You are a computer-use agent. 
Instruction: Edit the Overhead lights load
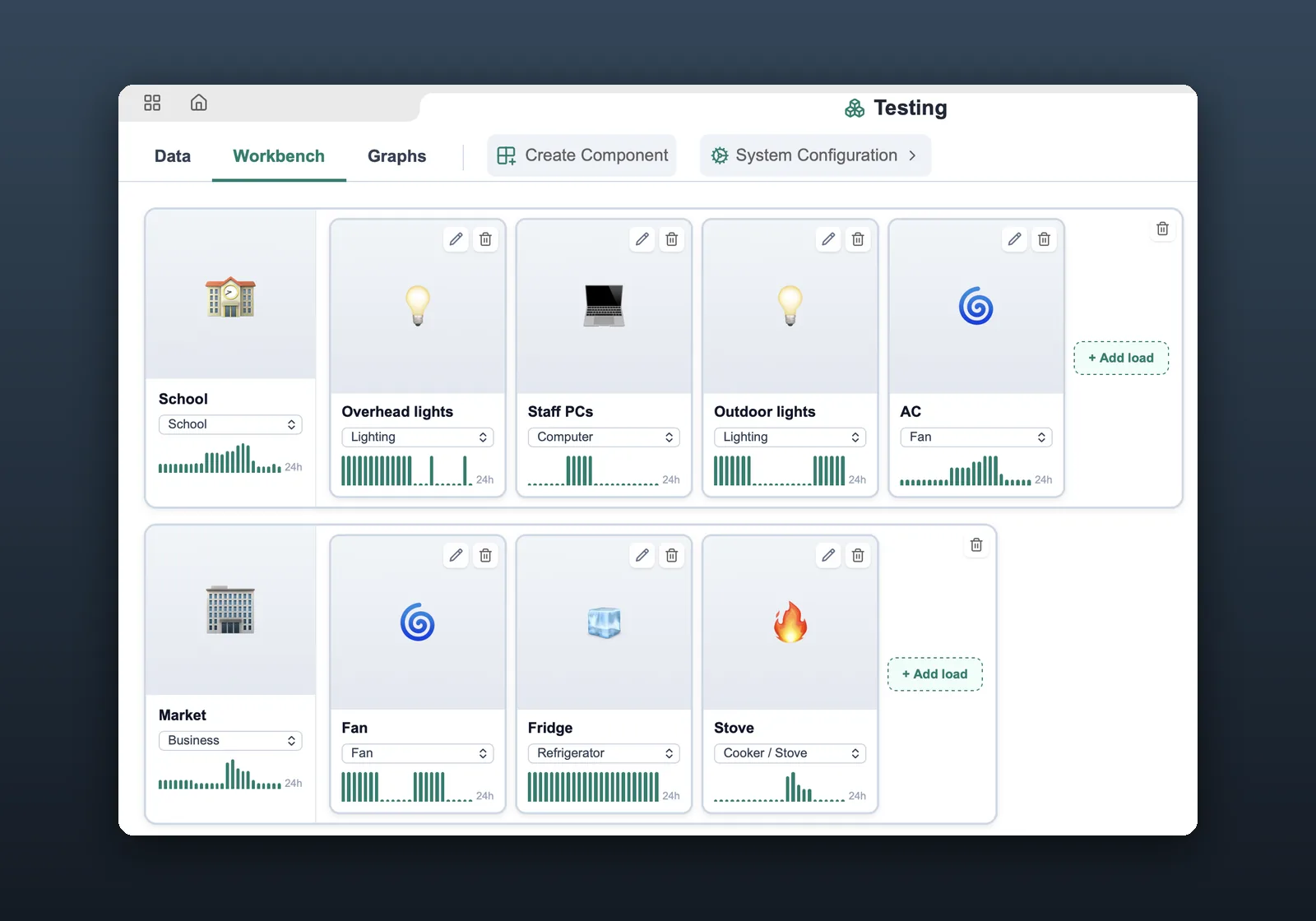coord(456,239)
